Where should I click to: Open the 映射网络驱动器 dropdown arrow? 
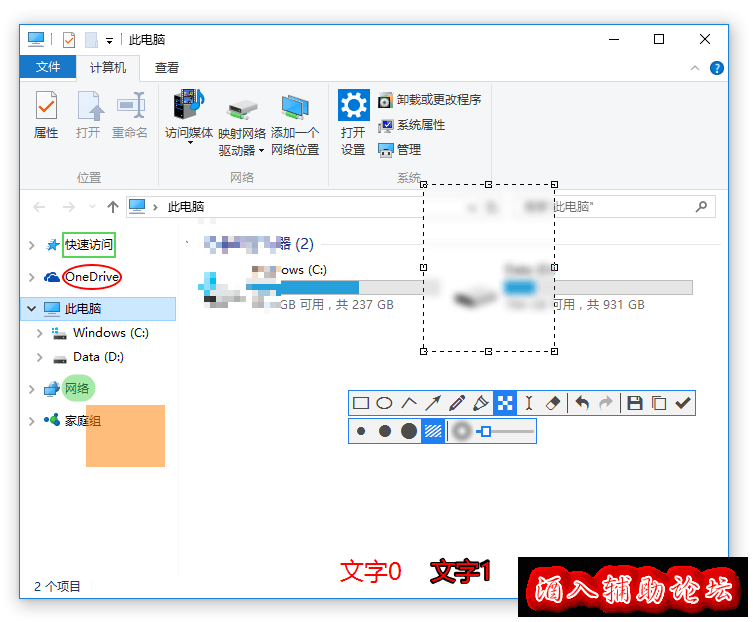(261, 151)
